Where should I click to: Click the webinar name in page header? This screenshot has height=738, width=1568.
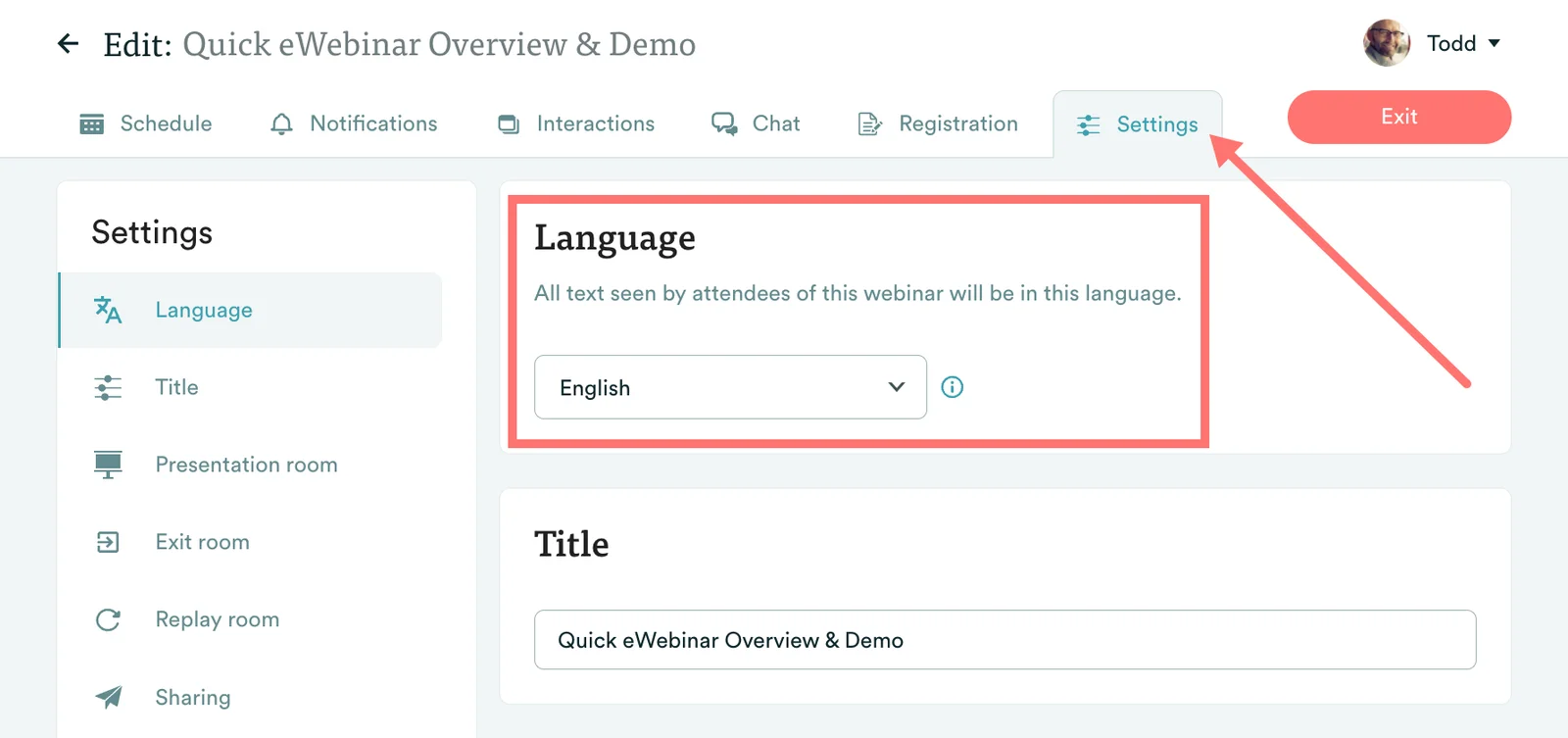pyautogui.click(x=439, y=44)
